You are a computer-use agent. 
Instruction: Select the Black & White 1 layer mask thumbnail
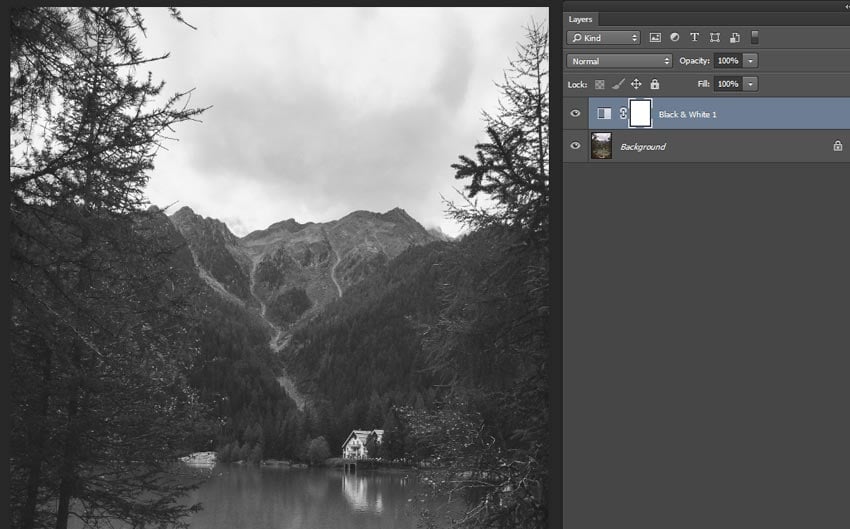tap(640, 114)
